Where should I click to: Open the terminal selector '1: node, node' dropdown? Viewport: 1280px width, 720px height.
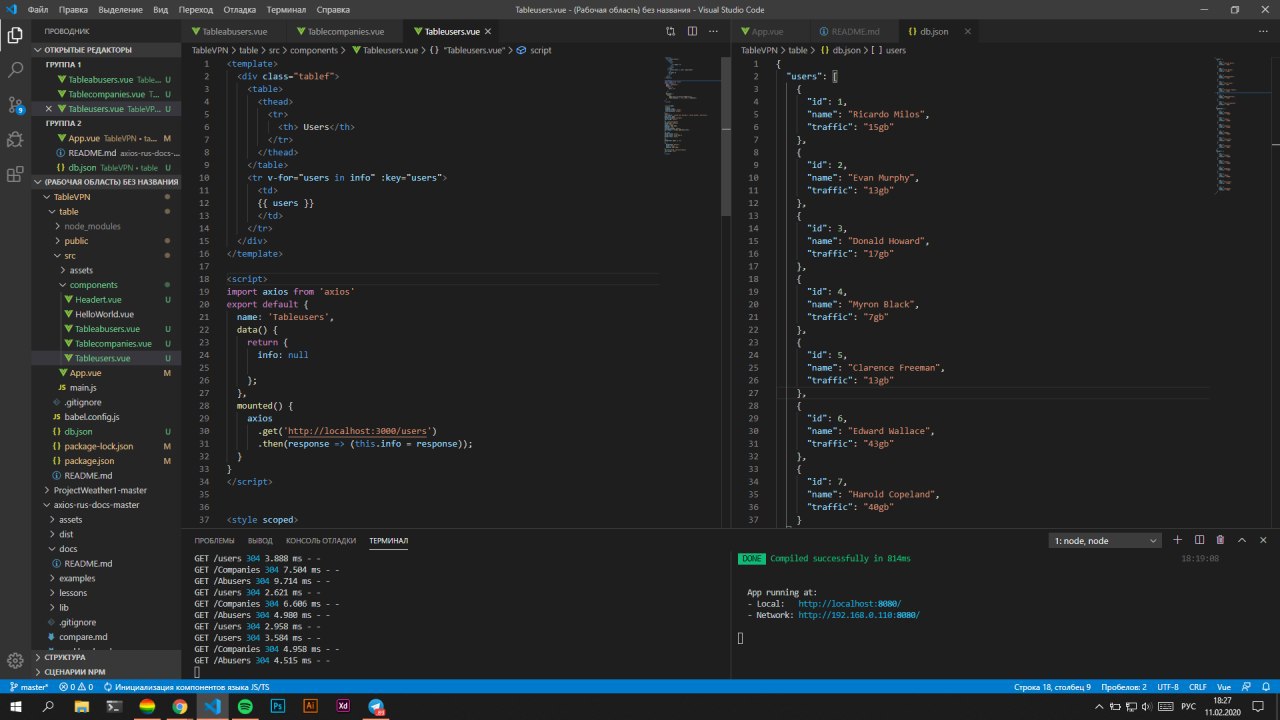[1105, 540]
